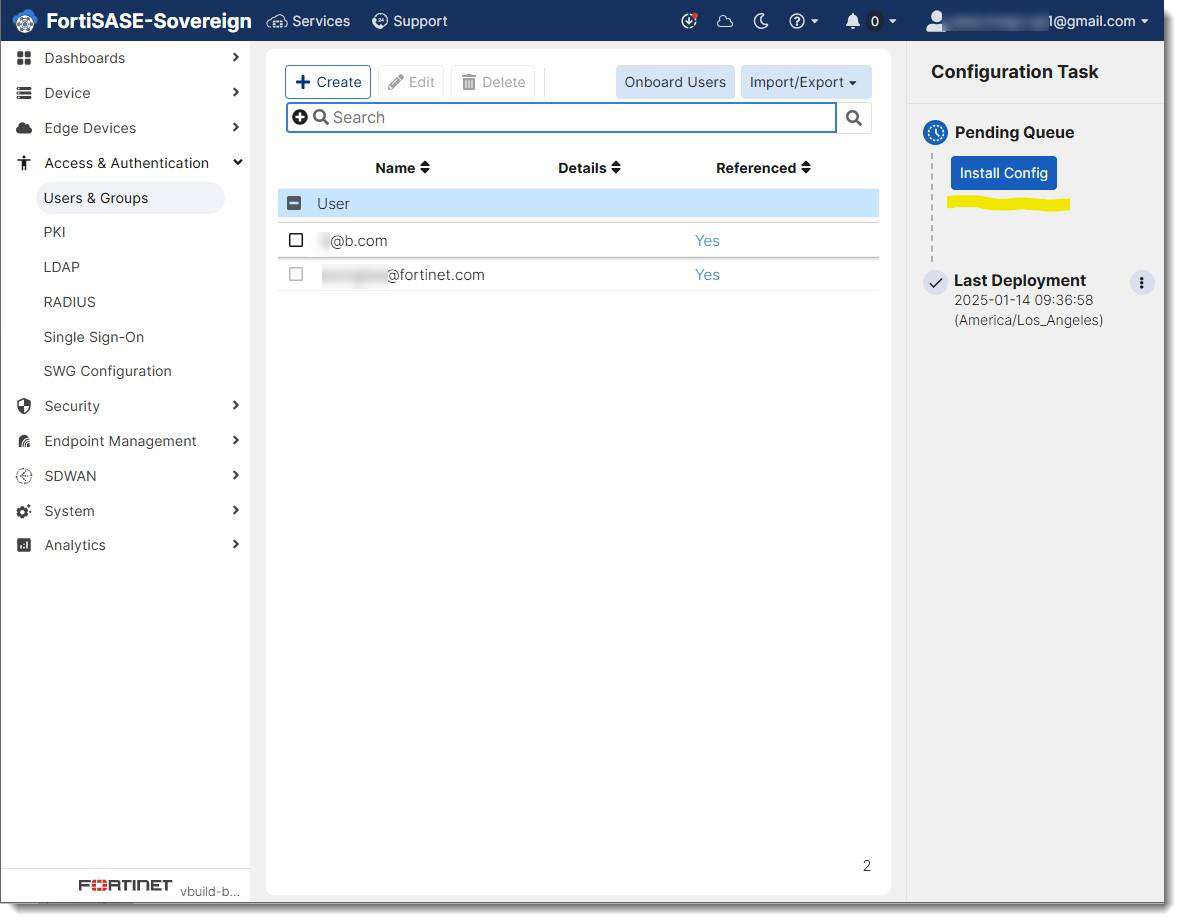Click the cloud icon in header
The image size is (1183, 923).
point(725,21)
